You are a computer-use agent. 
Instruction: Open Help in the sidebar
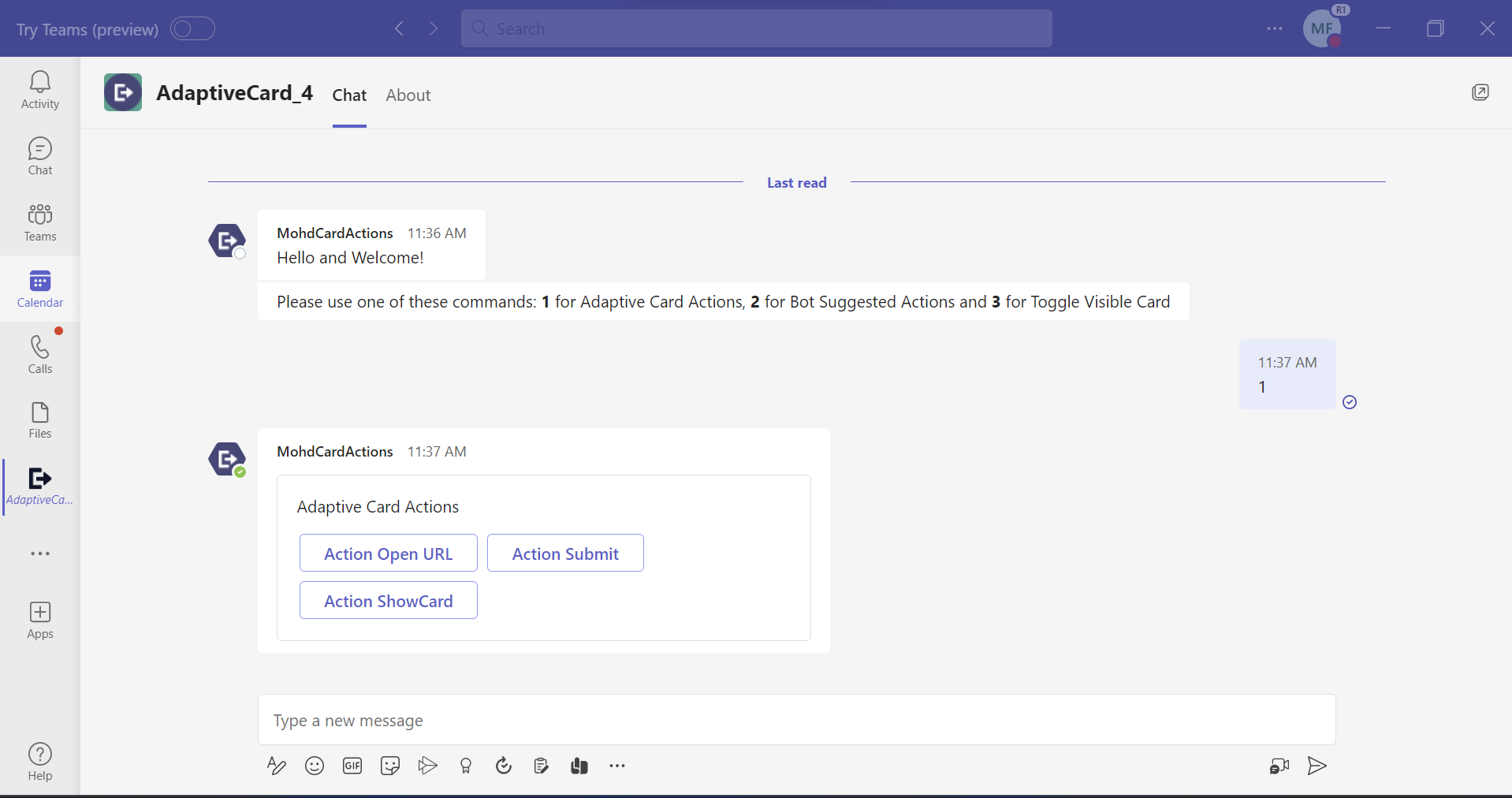pyautogui.click(x=40, y=762)
